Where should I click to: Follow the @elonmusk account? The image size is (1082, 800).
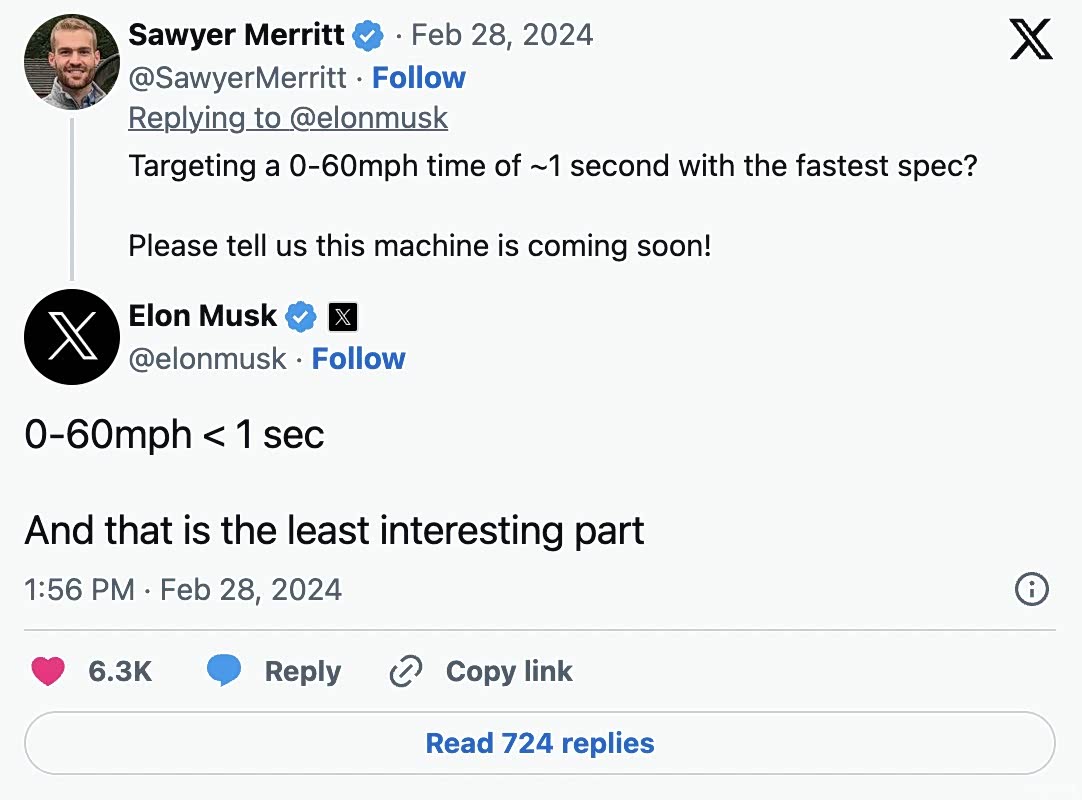(358, 359)
